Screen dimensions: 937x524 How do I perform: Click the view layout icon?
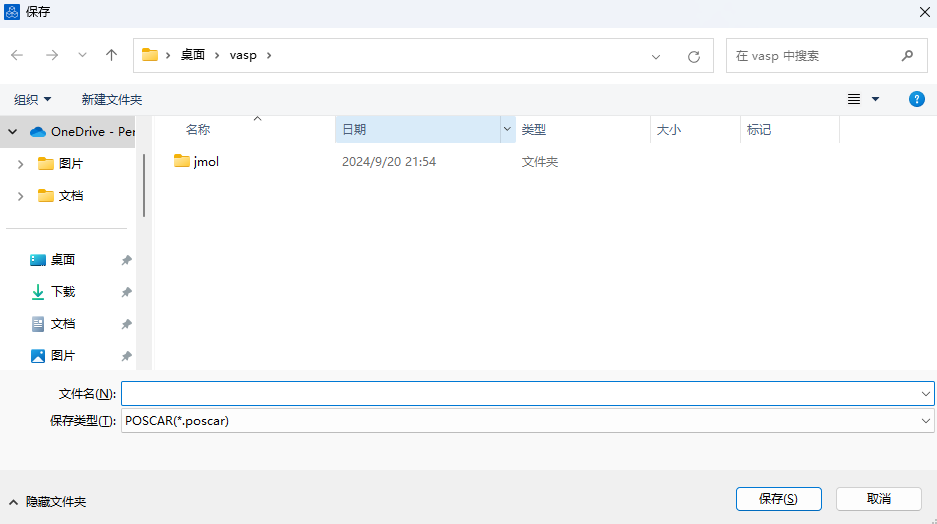tap(854, 99)
